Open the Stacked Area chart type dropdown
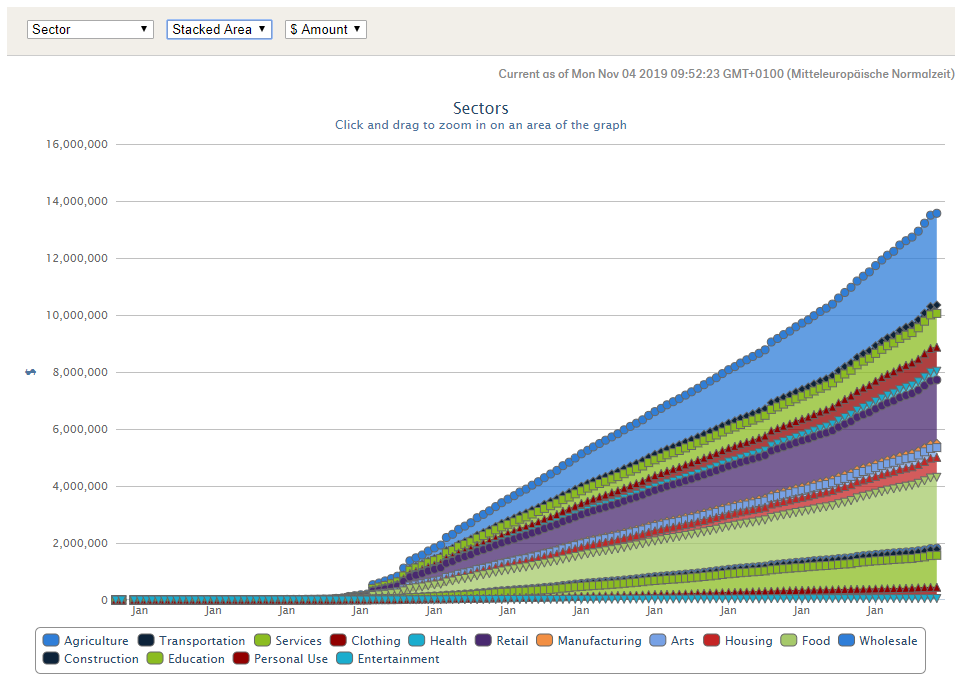 [219, 30]
